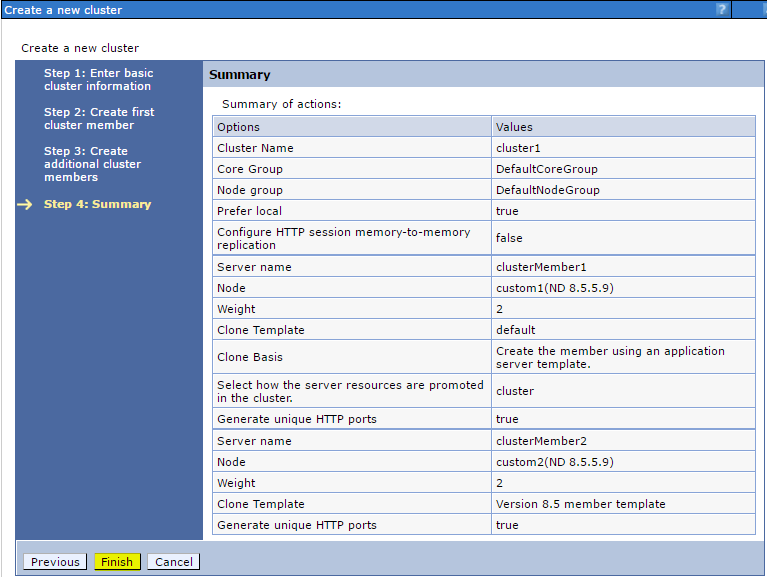Click the help question mark icon

(721, 9)
